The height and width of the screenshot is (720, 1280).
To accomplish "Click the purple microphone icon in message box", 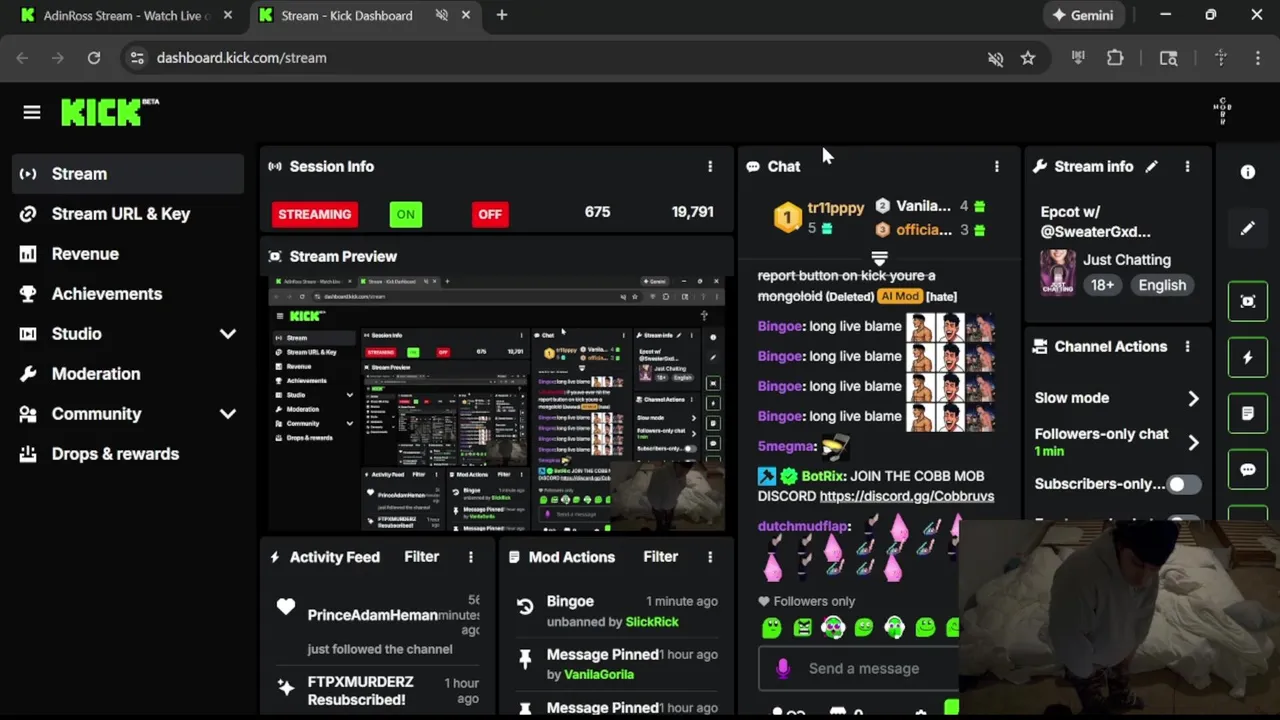I will (783, 668).
